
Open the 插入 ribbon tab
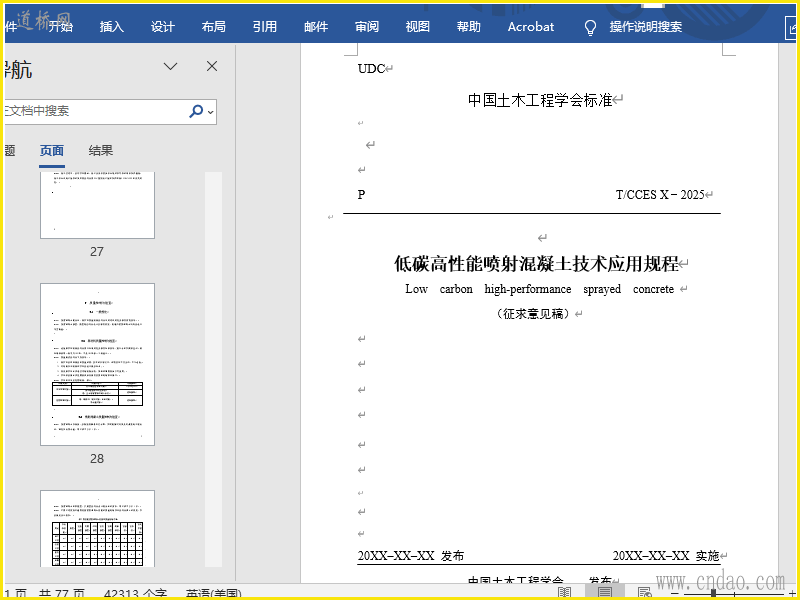(x=112, y=27)
